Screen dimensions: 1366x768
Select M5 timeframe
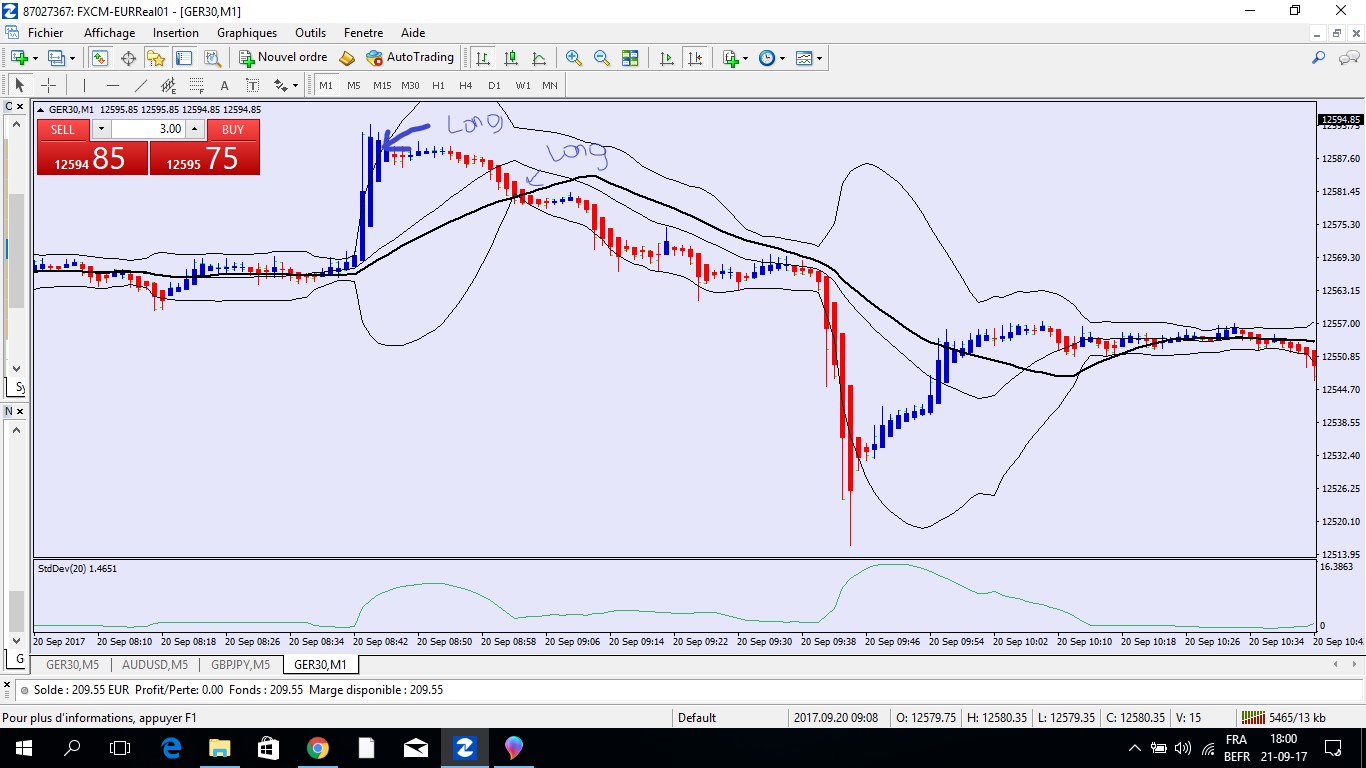pos(354,85)
